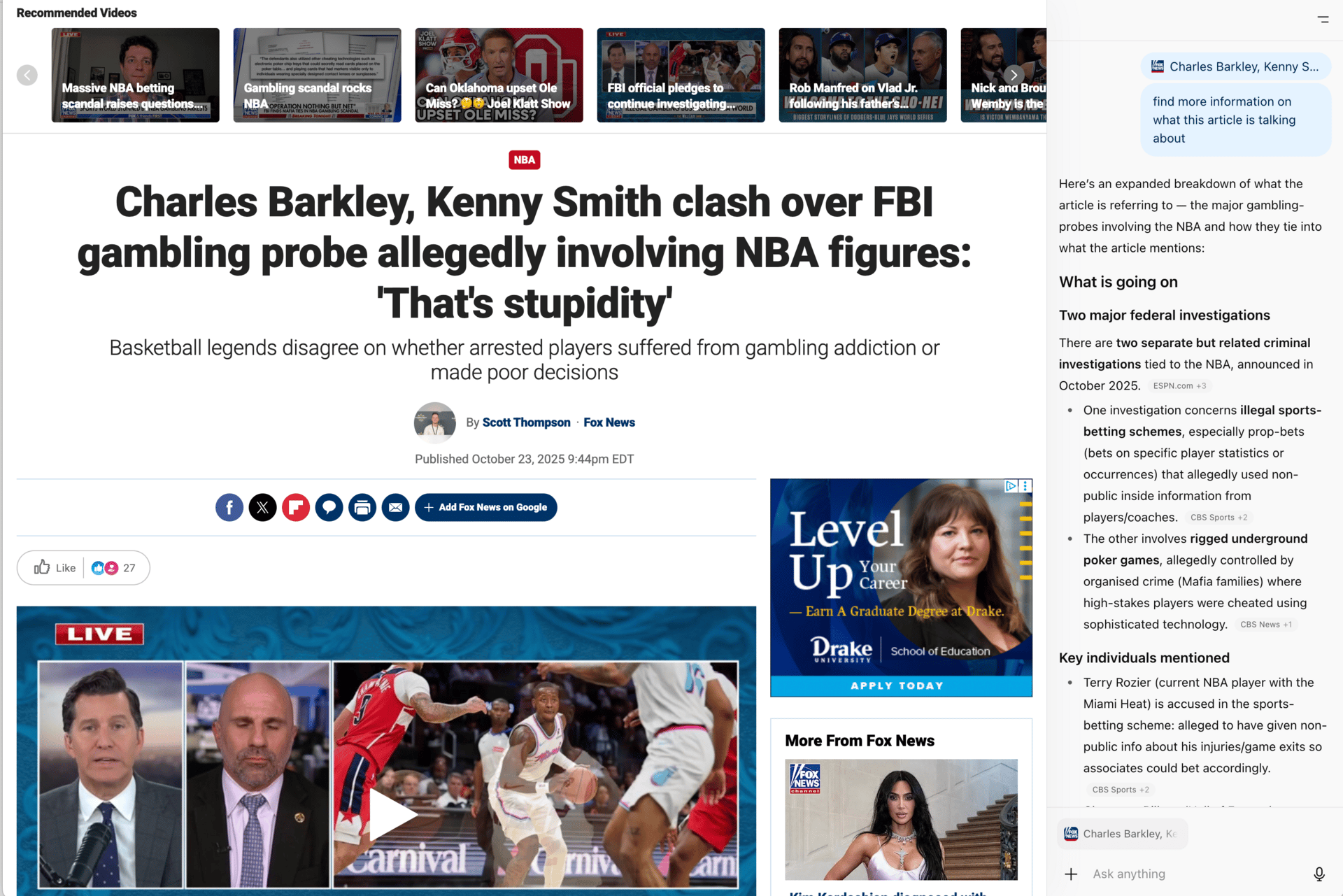Viewport: 1343px width, 896px height.
Task: Open Gambling scandal rocks NBA video thumbnail
Action: point(317,75)
